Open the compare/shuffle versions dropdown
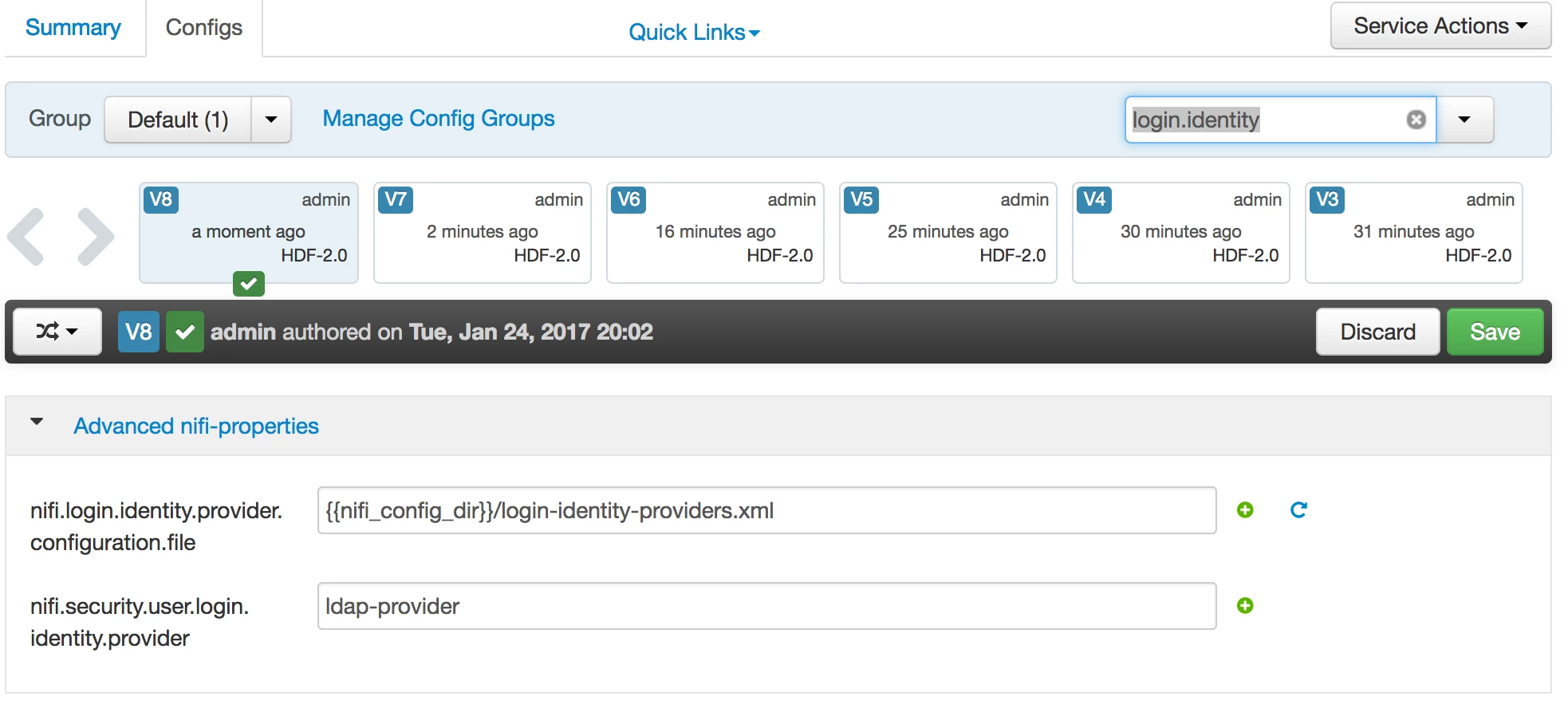Viewport: 1568px width, 708px height. point(57,332)
